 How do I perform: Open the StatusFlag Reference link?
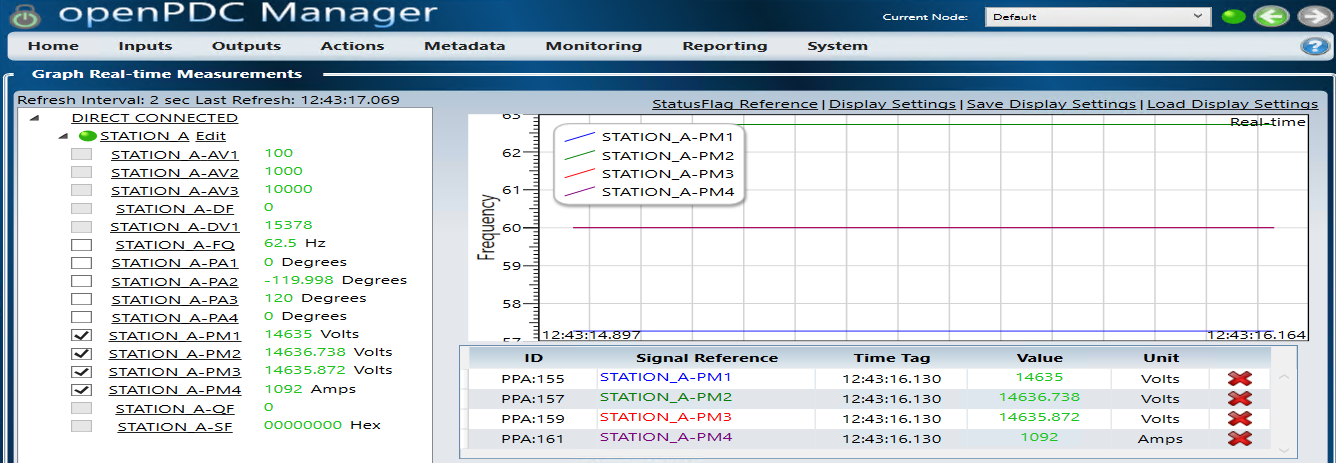click(734, 104)
